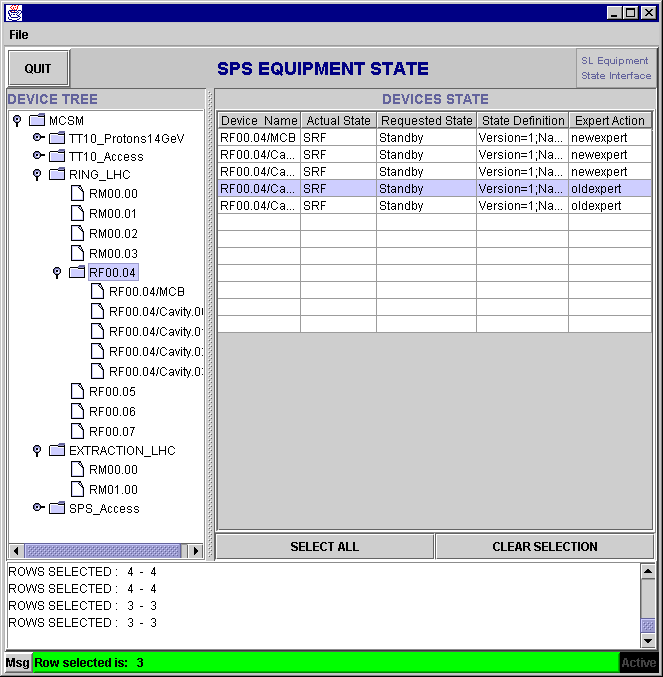
Task: Expand the TT10_Access node
Action: (x=38, y=155)
